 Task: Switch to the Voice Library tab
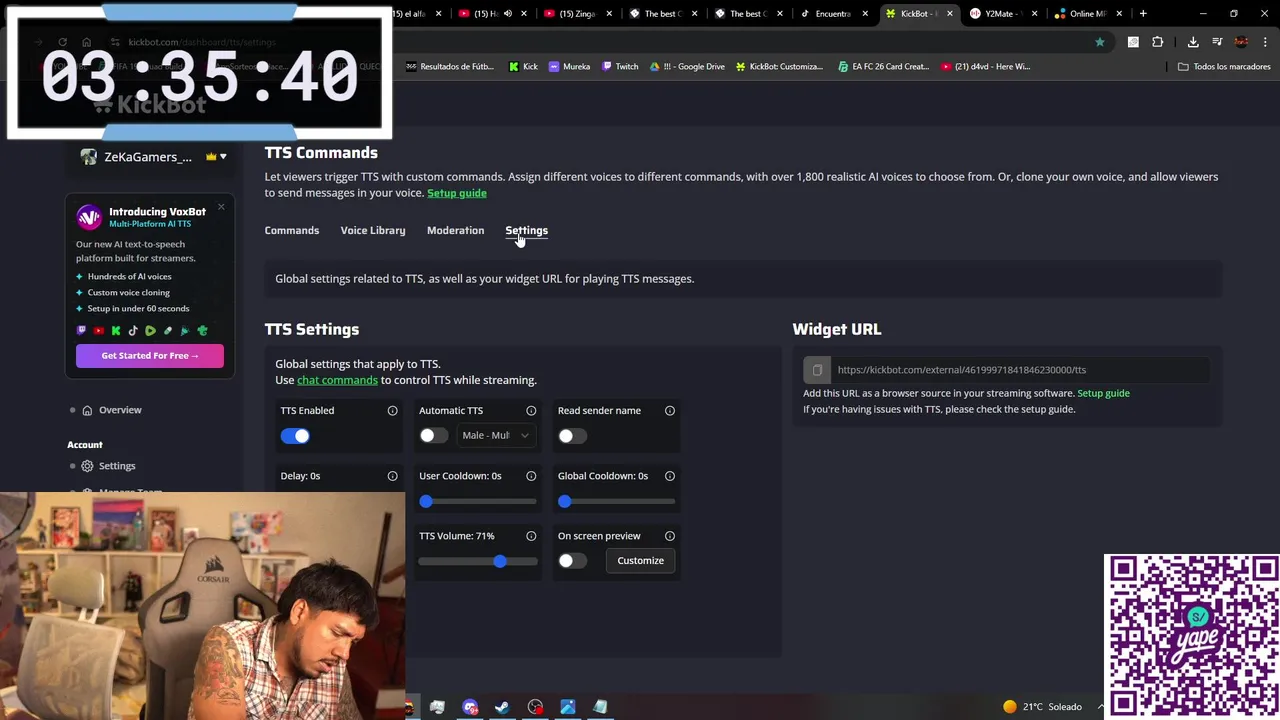click(x=373, y=231)
